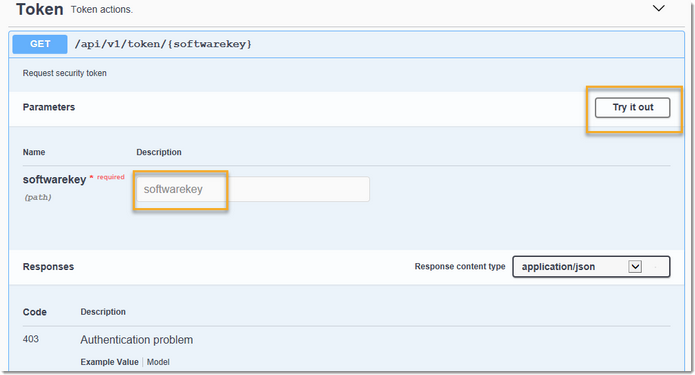
Task: Switch to the Example Value tab
Action: (109, 362)
